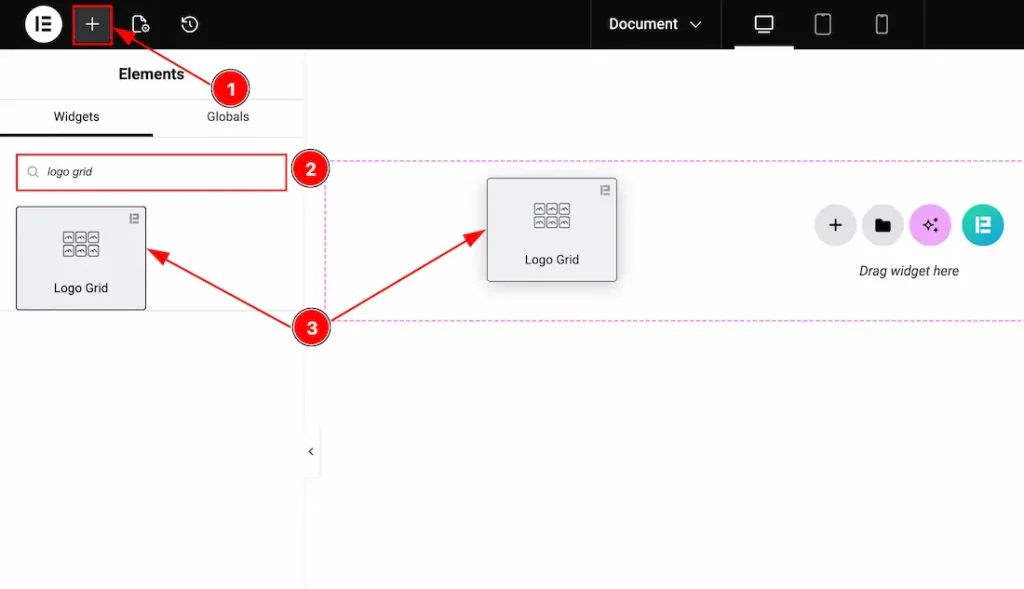Open template library folder icon
Viewport: 1024px width, 589px height.
[882, 225]
